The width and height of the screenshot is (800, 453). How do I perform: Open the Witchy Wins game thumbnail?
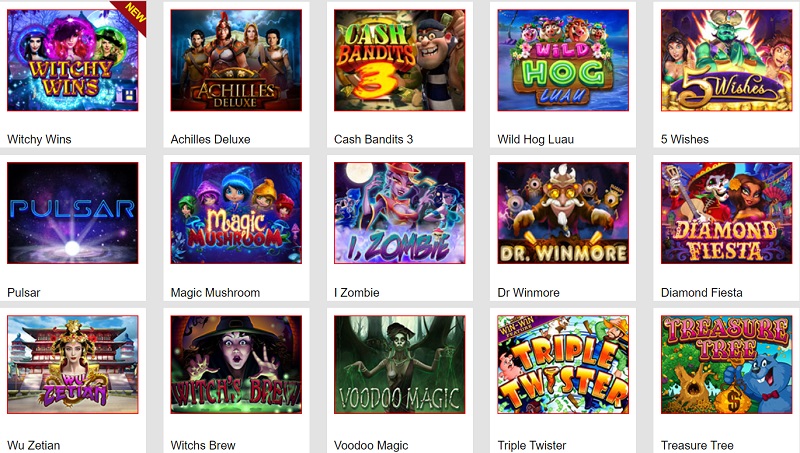click(72, 60)
